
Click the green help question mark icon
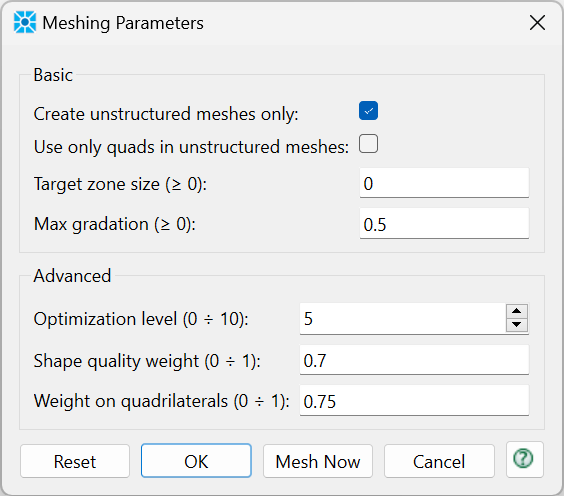point(524,459)
